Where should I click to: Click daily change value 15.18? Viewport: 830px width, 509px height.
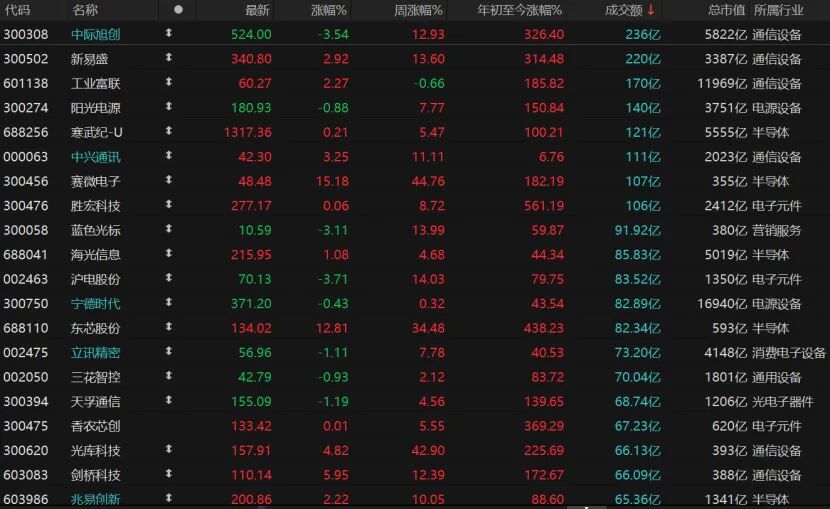(332, 181)
